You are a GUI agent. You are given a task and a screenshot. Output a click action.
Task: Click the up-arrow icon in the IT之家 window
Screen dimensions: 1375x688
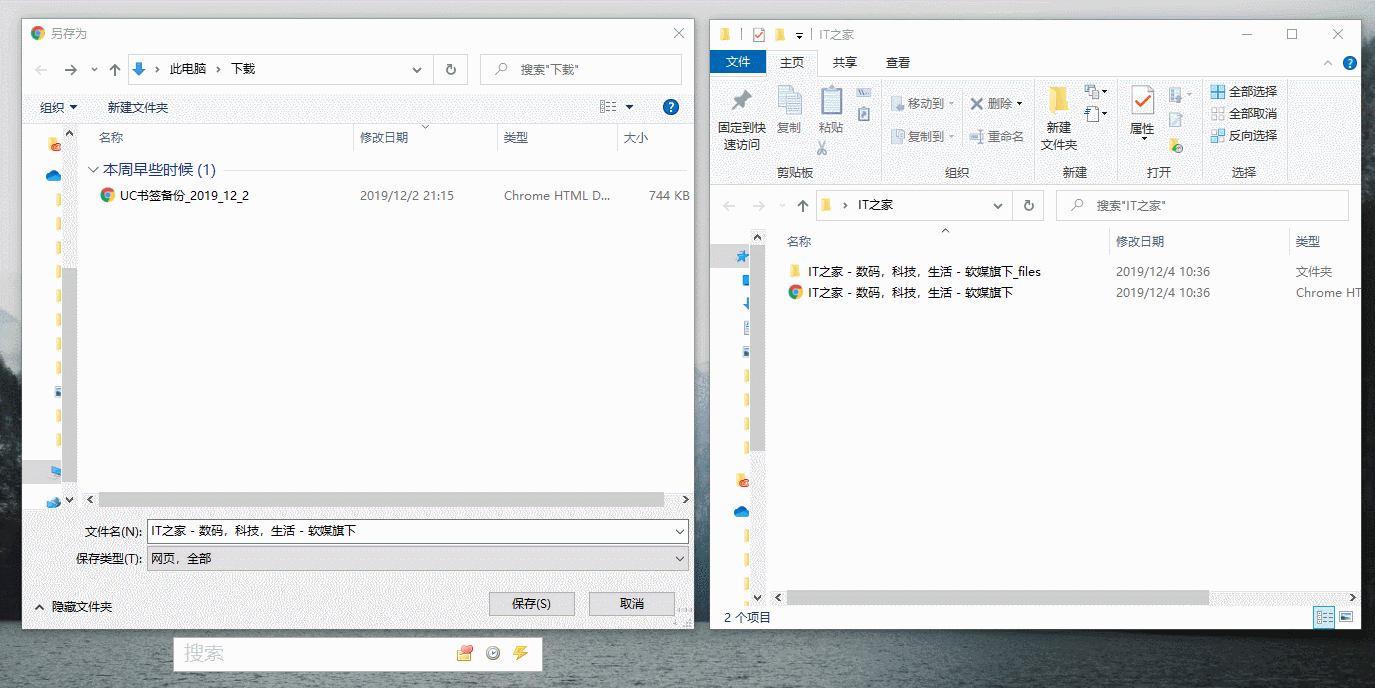(x=802, y=205)
